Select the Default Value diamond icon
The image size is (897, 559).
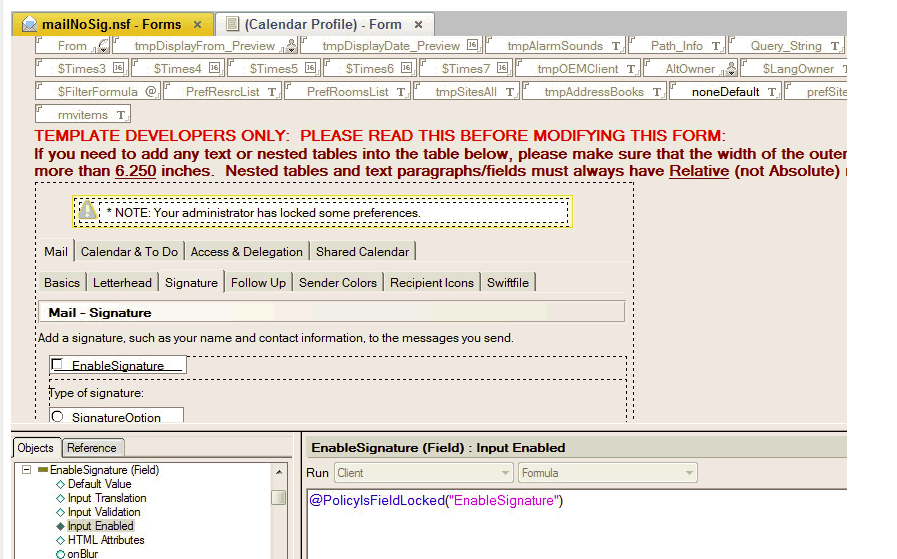pos(60,484)
